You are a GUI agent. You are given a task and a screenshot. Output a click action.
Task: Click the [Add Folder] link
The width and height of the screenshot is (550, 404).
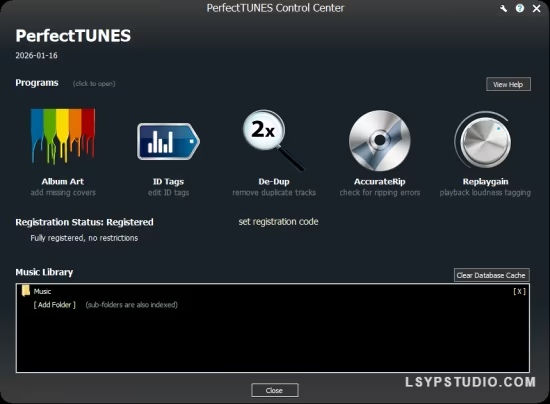(54, 305)
